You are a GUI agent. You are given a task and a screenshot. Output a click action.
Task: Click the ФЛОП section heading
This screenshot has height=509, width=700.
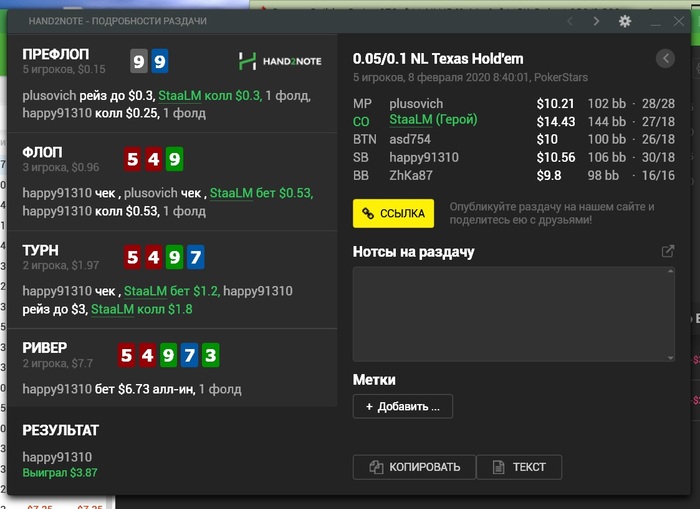42,152
